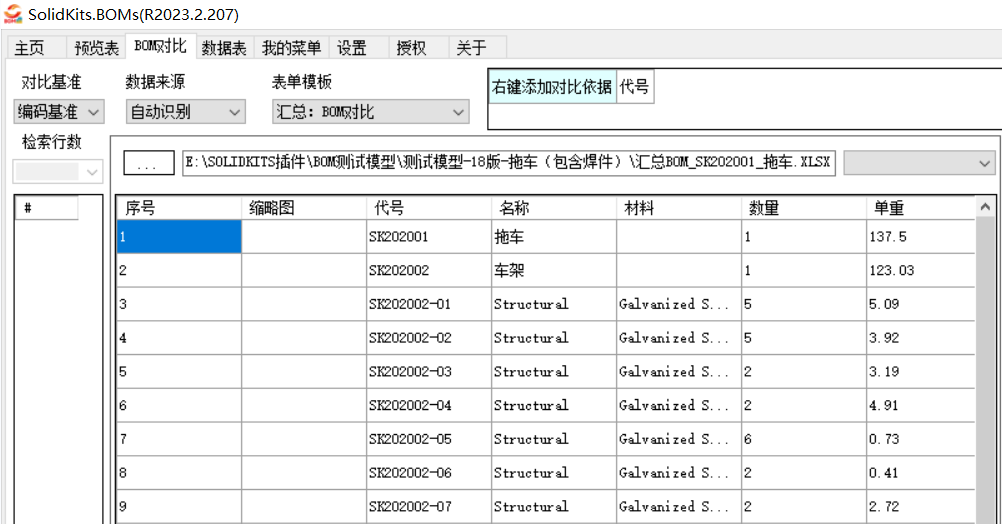Click cell SK202002-05

tap(429, 439)
